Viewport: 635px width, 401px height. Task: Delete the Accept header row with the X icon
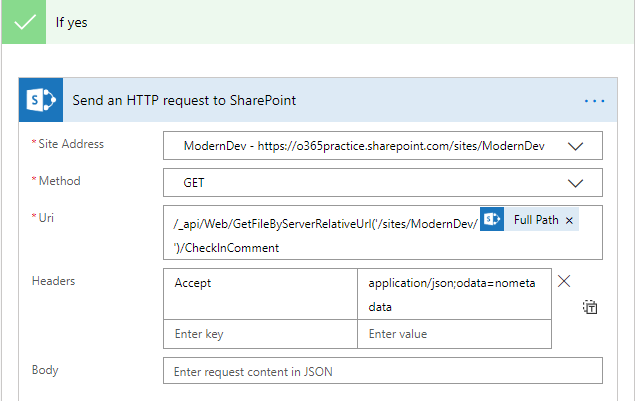point(564,282)
